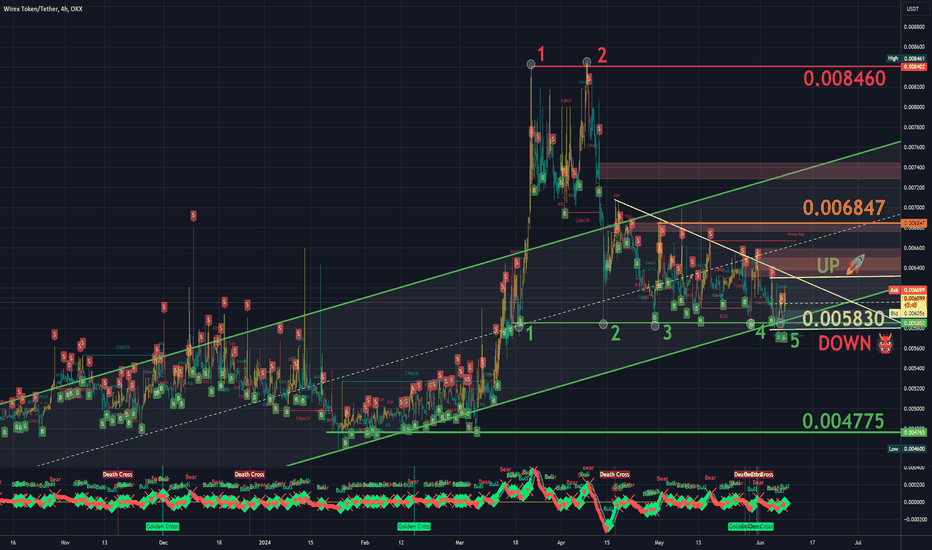Click the green number 3 support label

pyautogui.click(x=667, y=333)
